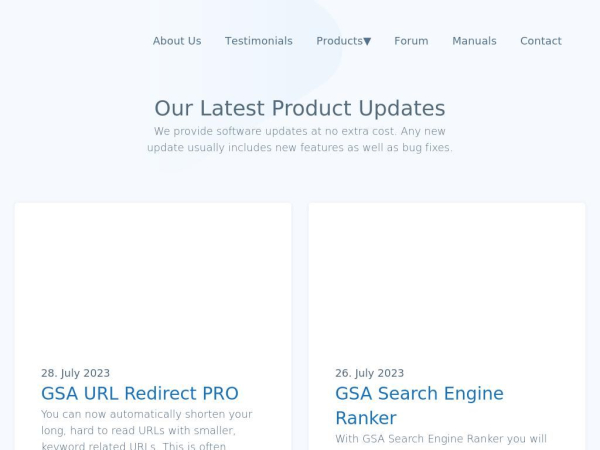Image resolution: width=600 pixels, height=450 pixels.
Task: Select the 28. July 2023 date text
Action: (x=75, y=373)
